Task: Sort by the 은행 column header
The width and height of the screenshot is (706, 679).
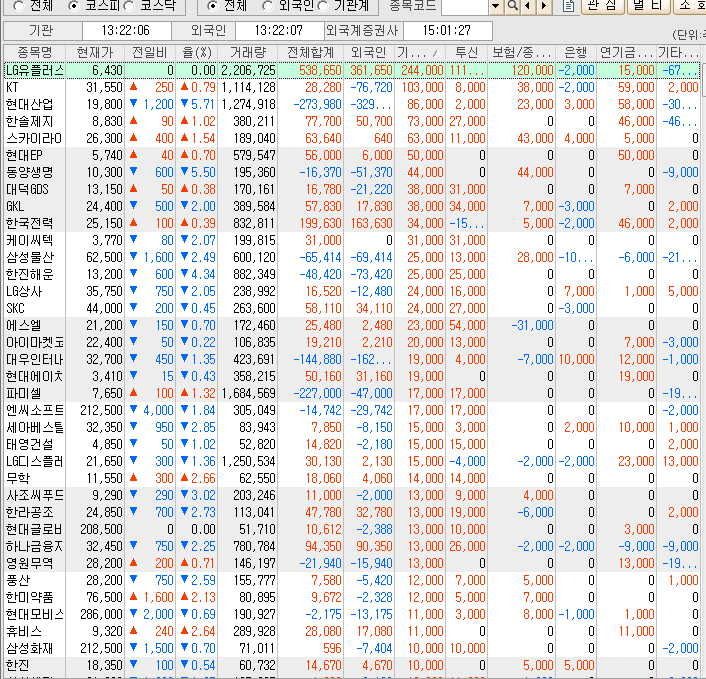Action: 575,52
